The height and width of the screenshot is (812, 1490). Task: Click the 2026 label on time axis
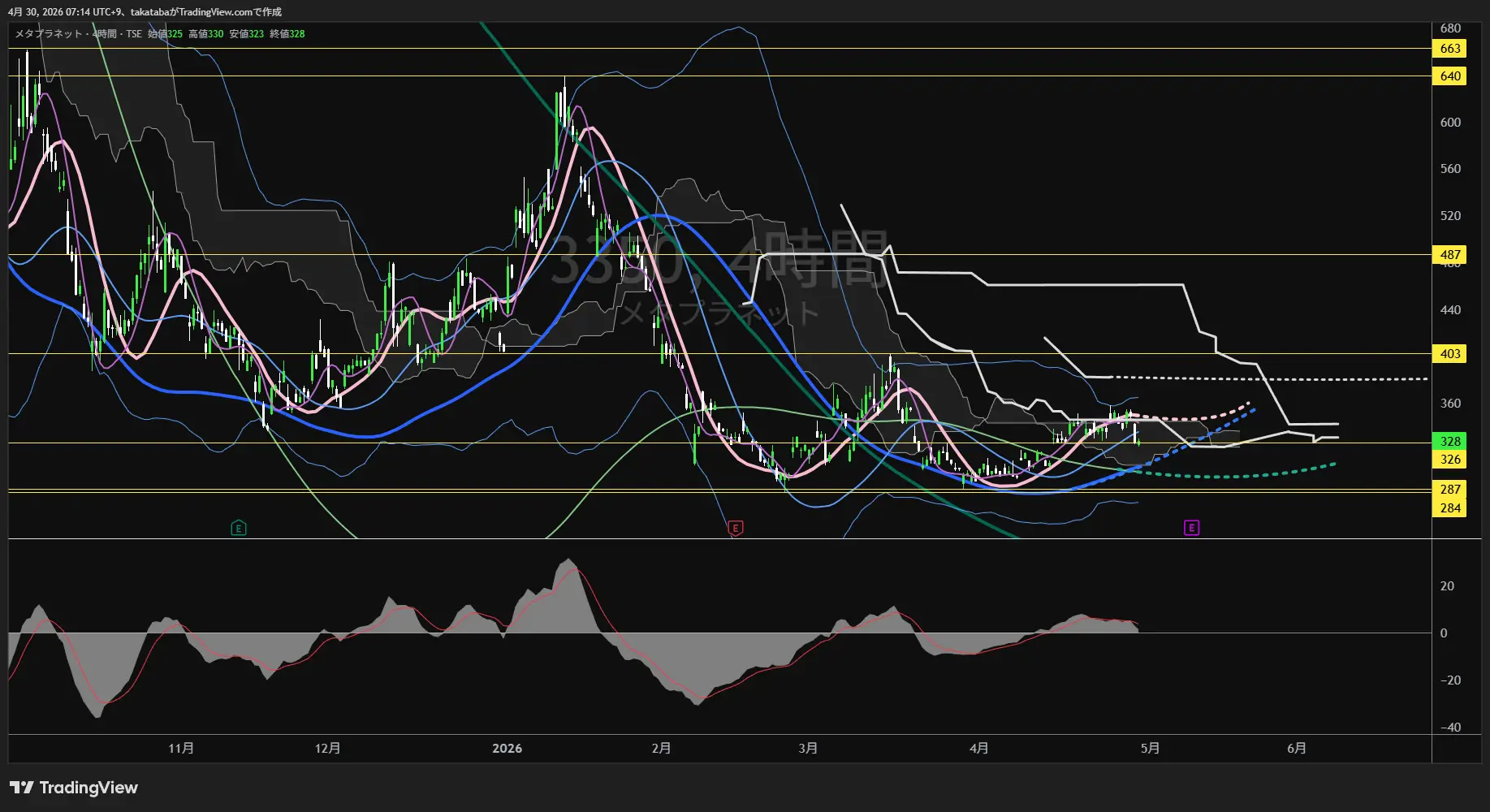tap(507, 749)
